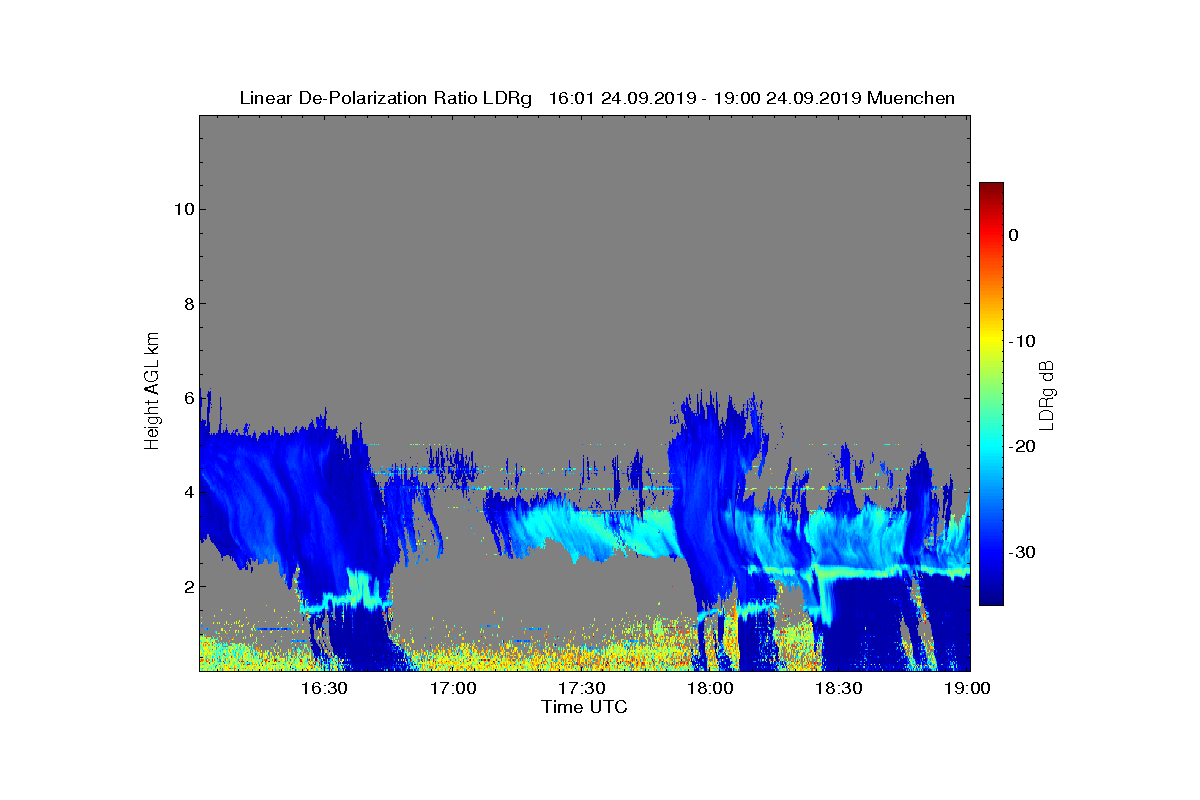1200x800 pixels.
Task: Click the colorbar value label -20
Action: click(1021, 447)
